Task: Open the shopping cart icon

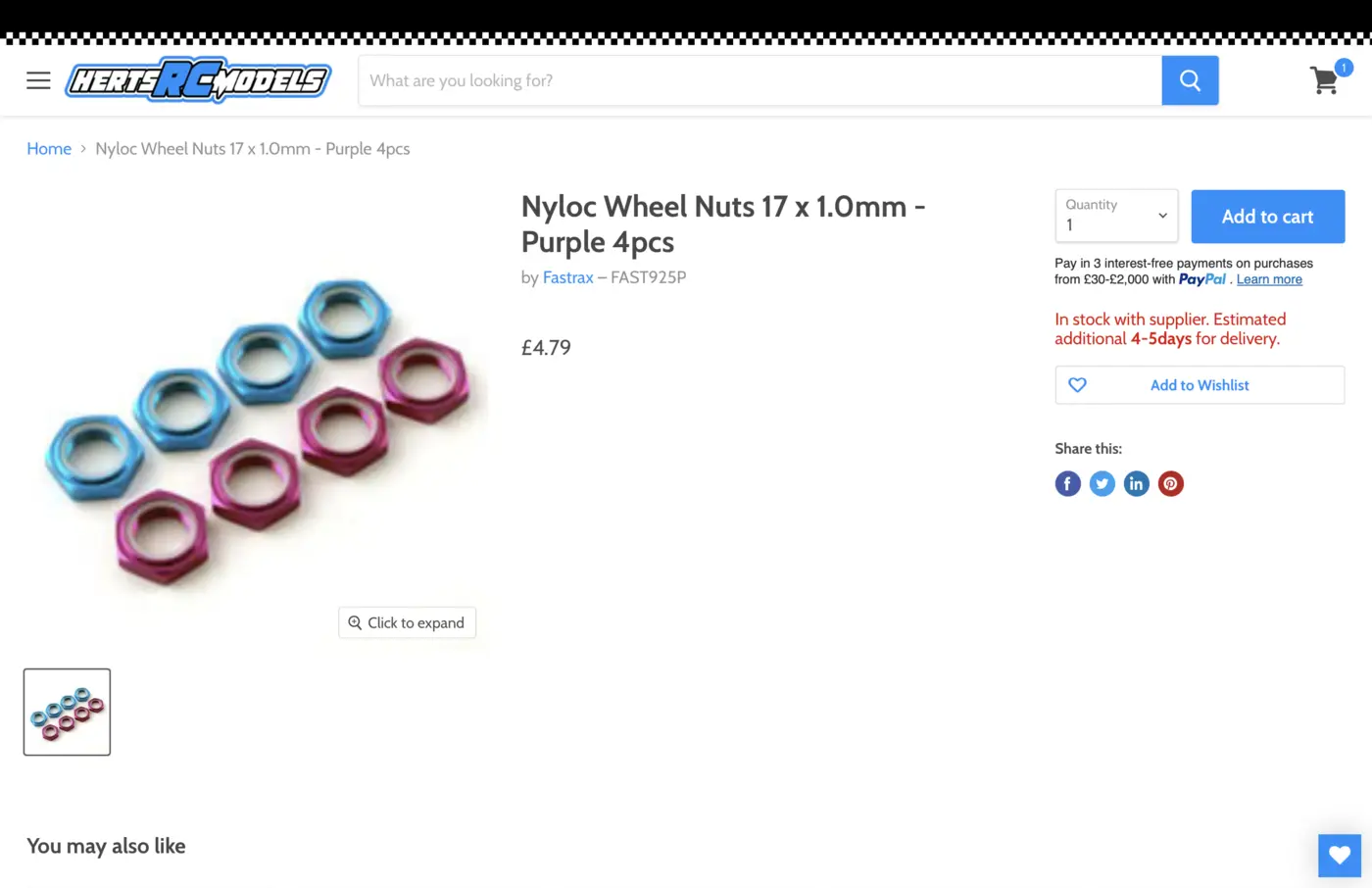Action: tap(1326, 80)
